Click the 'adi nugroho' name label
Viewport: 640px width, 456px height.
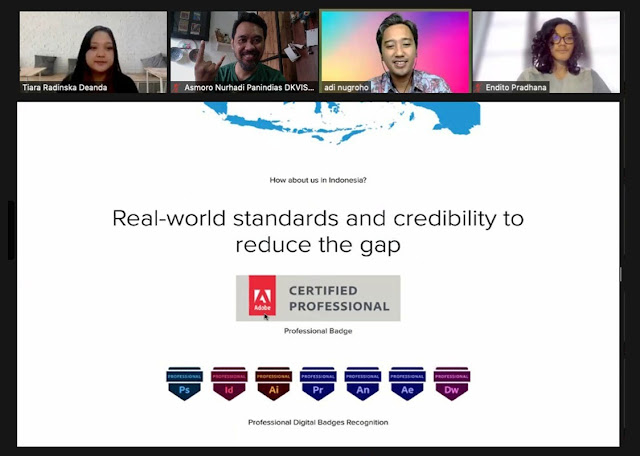point(346,87)
